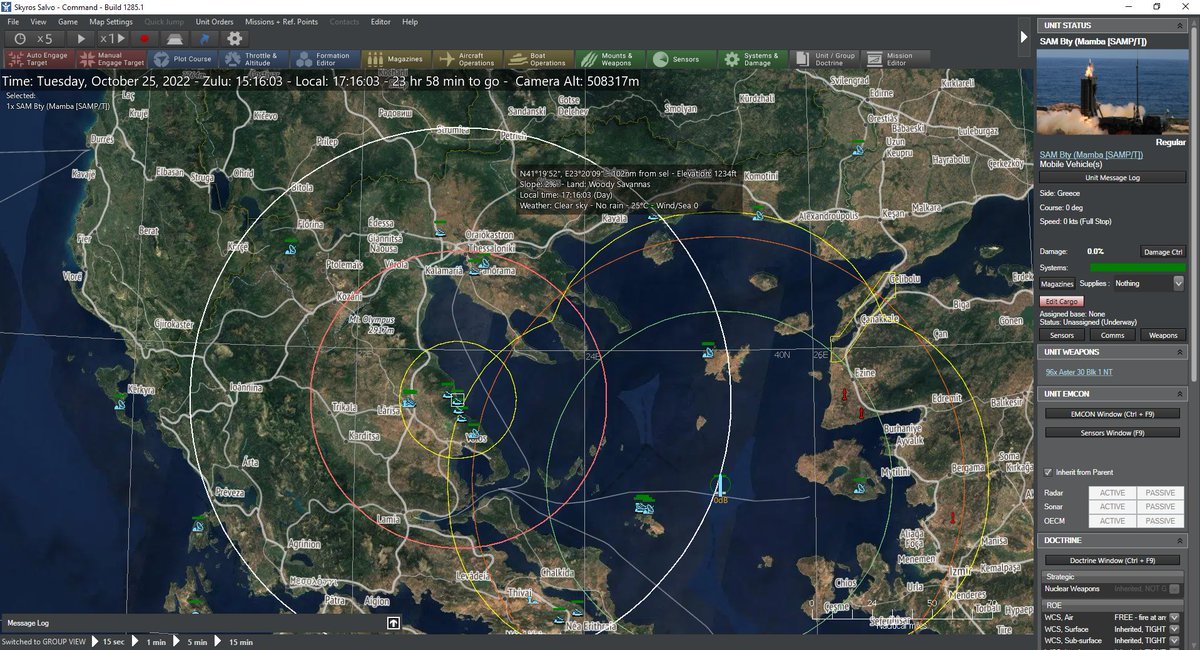This screenshot has height=650, width=1200.
Task: Open the Map Settings menu
Action: pos(110,21)
